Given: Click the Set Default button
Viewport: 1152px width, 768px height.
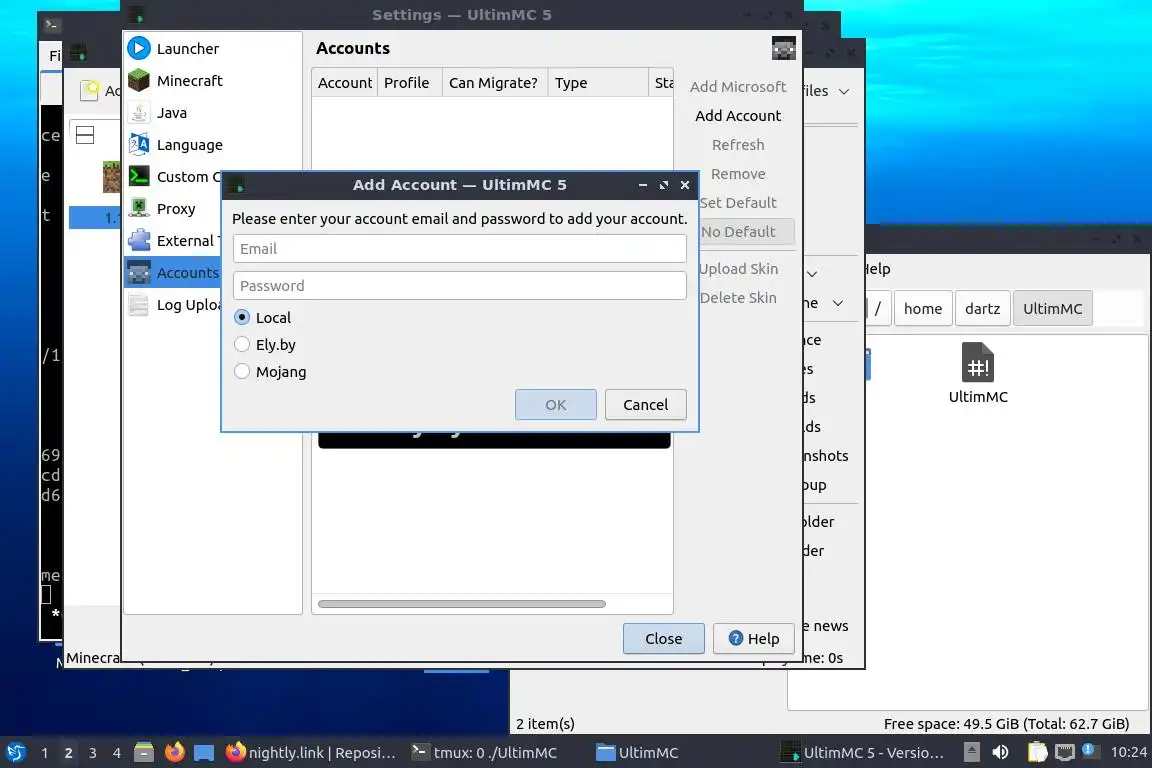Looking at the screenshot, I should 738,203.
